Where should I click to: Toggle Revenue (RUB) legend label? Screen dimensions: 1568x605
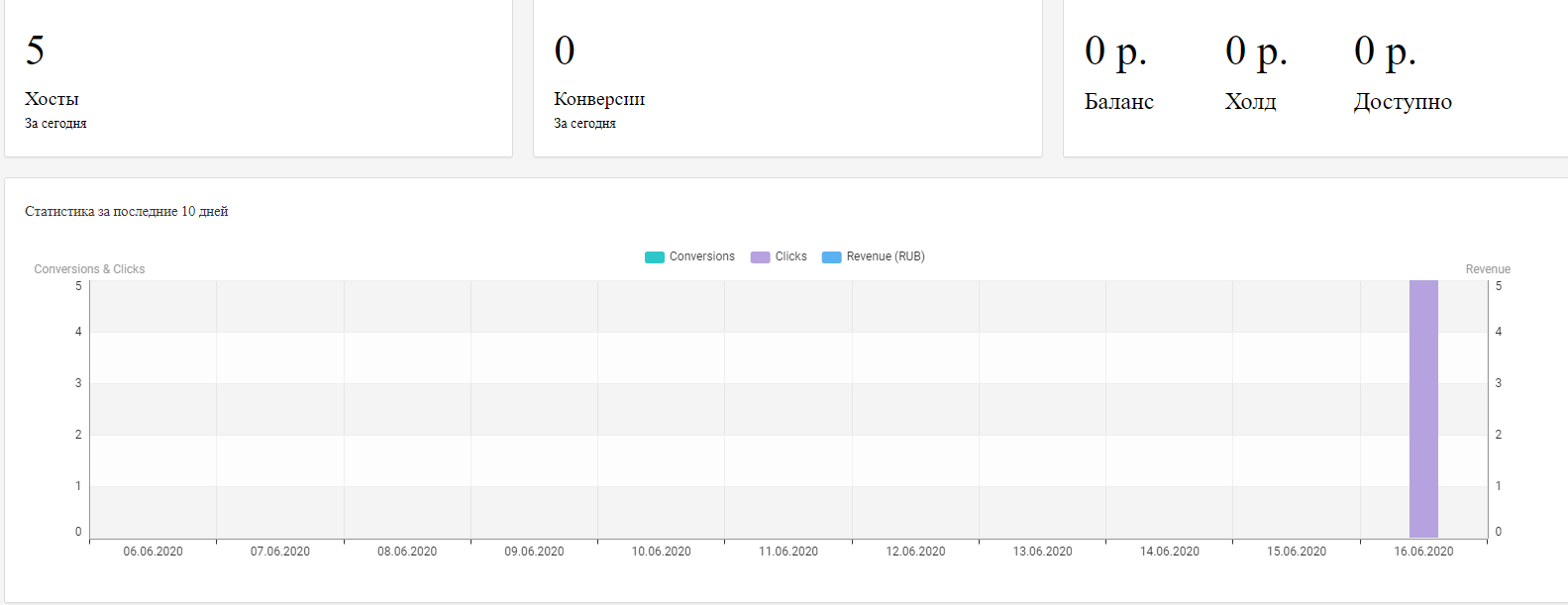click(885, 256)
